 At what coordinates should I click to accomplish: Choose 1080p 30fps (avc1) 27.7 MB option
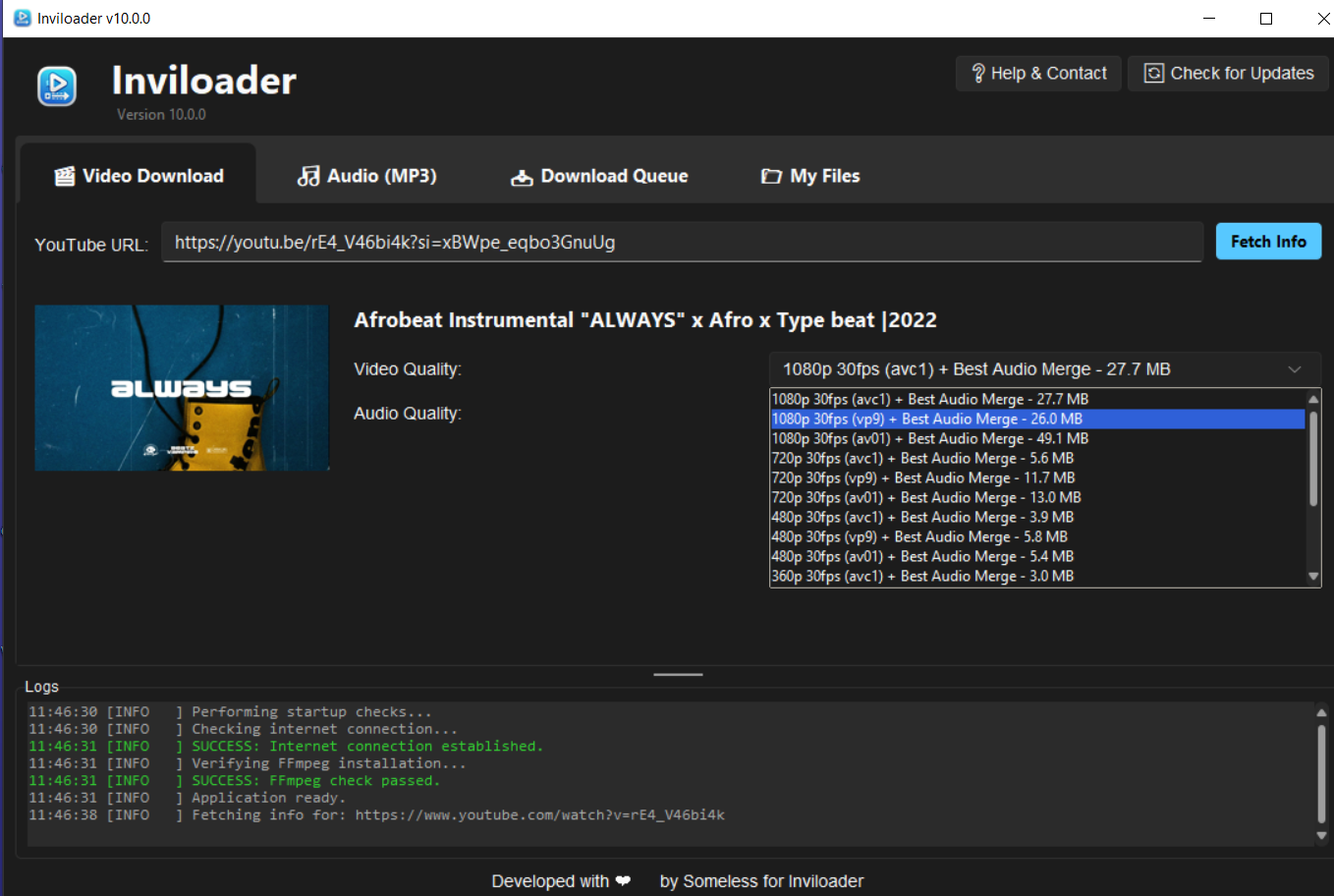click(1037, 399)
